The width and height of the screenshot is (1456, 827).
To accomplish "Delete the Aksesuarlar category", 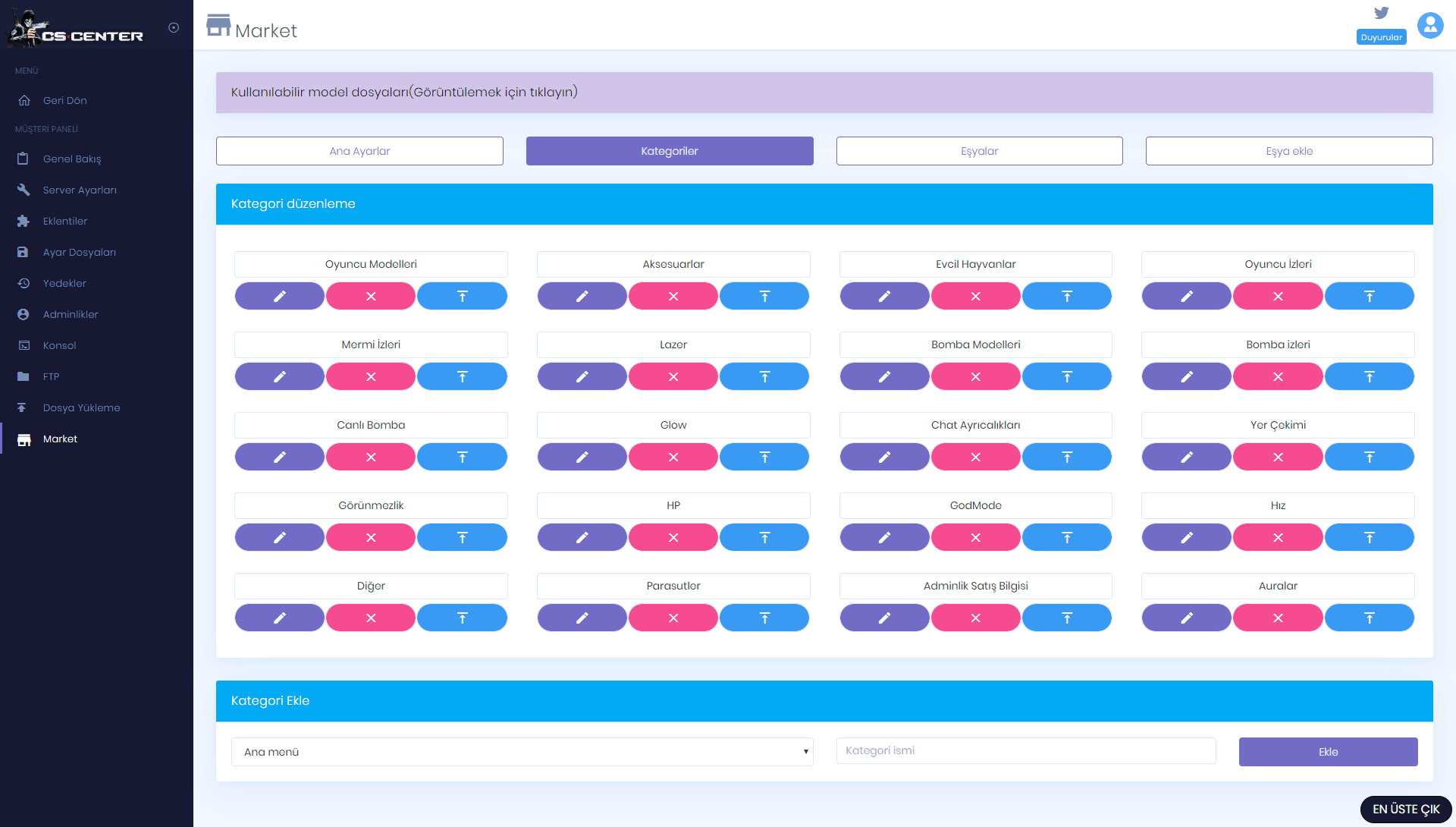I will coord(673,296).
